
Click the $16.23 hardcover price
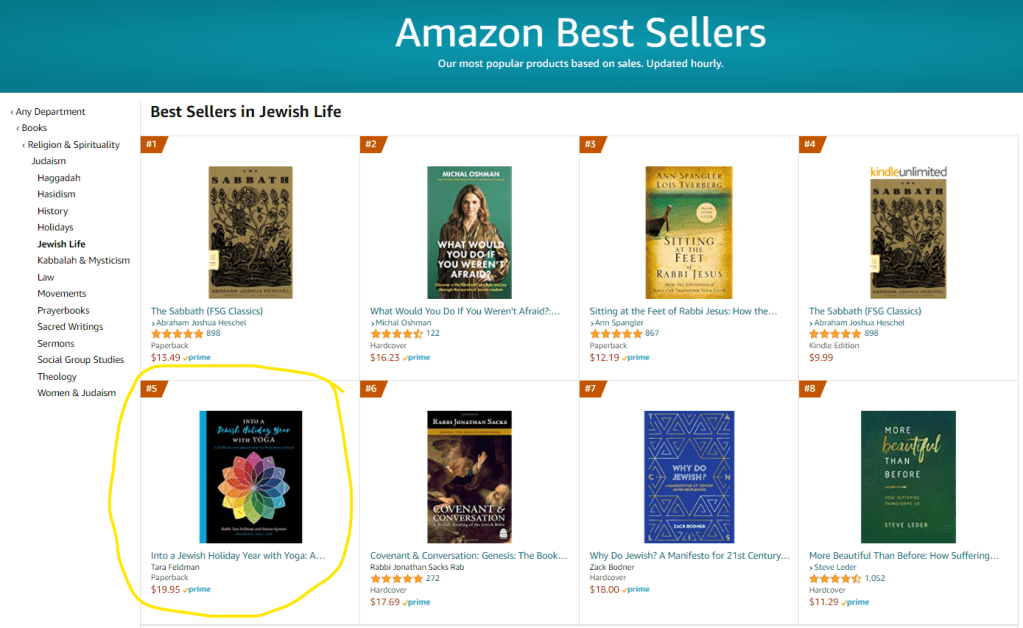click(x=385, y=357)
